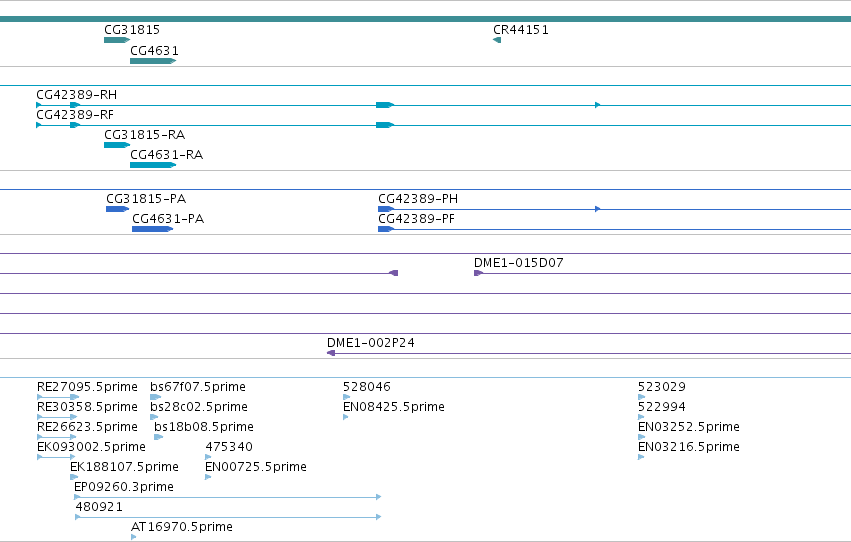Click the EP09260.3prime label
The height and width of the screenshot is (542, 851).
tap(124, 487)
